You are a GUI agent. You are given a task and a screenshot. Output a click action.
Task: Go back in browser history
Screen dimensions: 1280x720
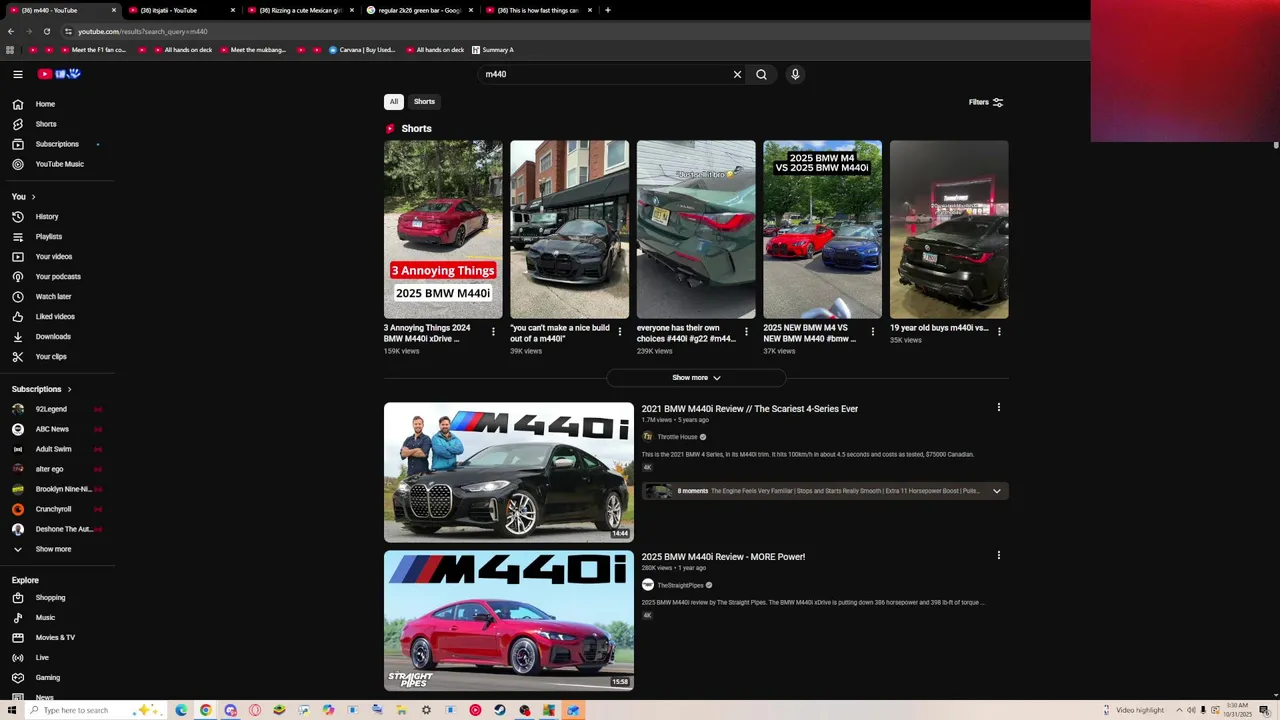point(11,31)
